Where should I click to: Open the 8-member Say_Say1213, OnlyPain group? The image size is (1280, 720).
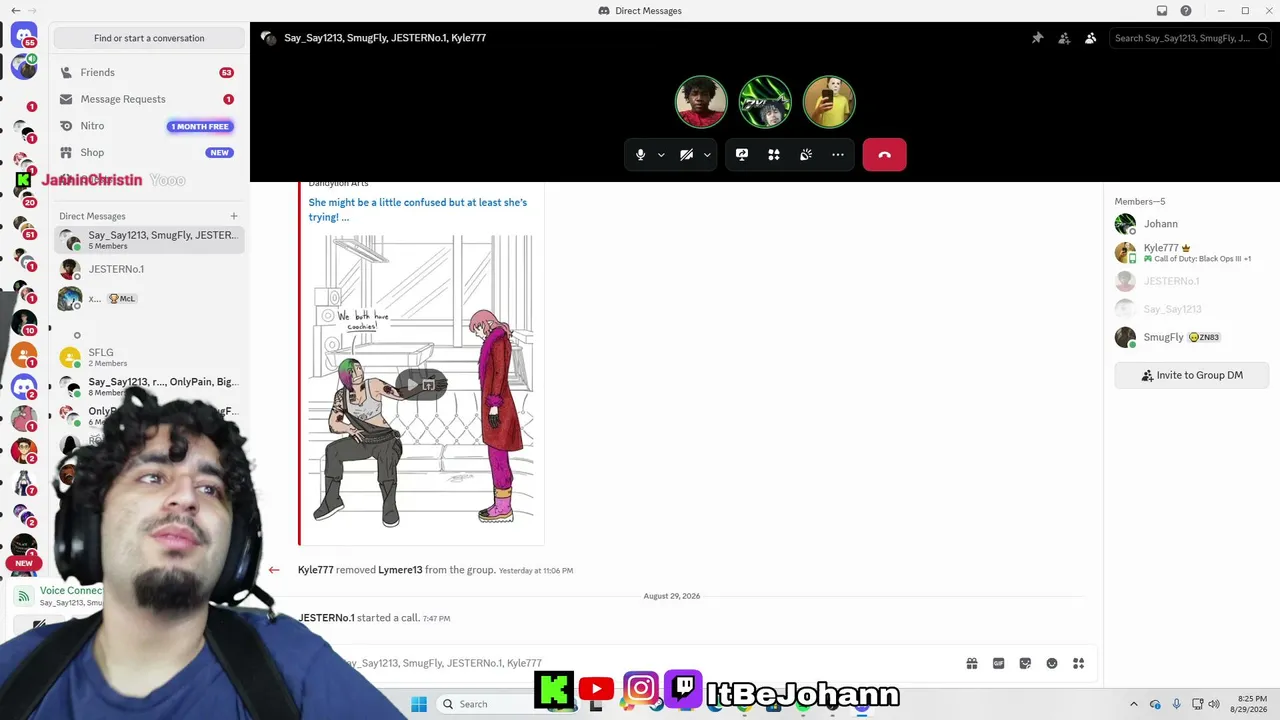pyautogui.click(x=149, y=386)
